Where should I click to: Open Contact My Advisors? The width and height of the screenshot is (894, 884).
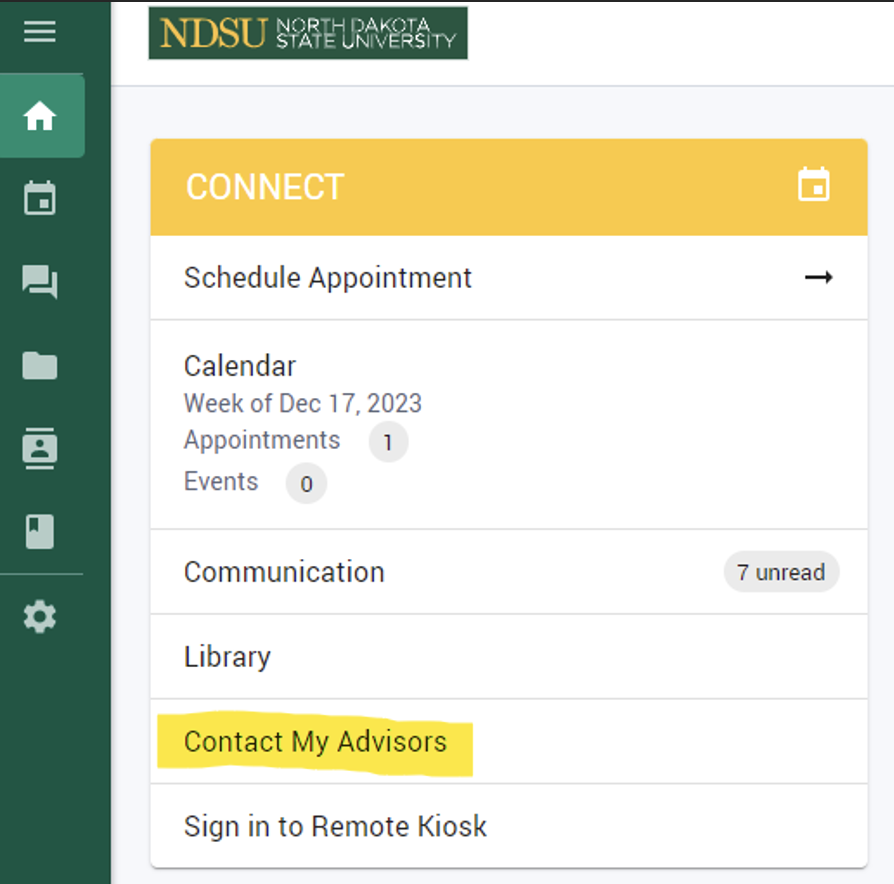click(314, 742)
